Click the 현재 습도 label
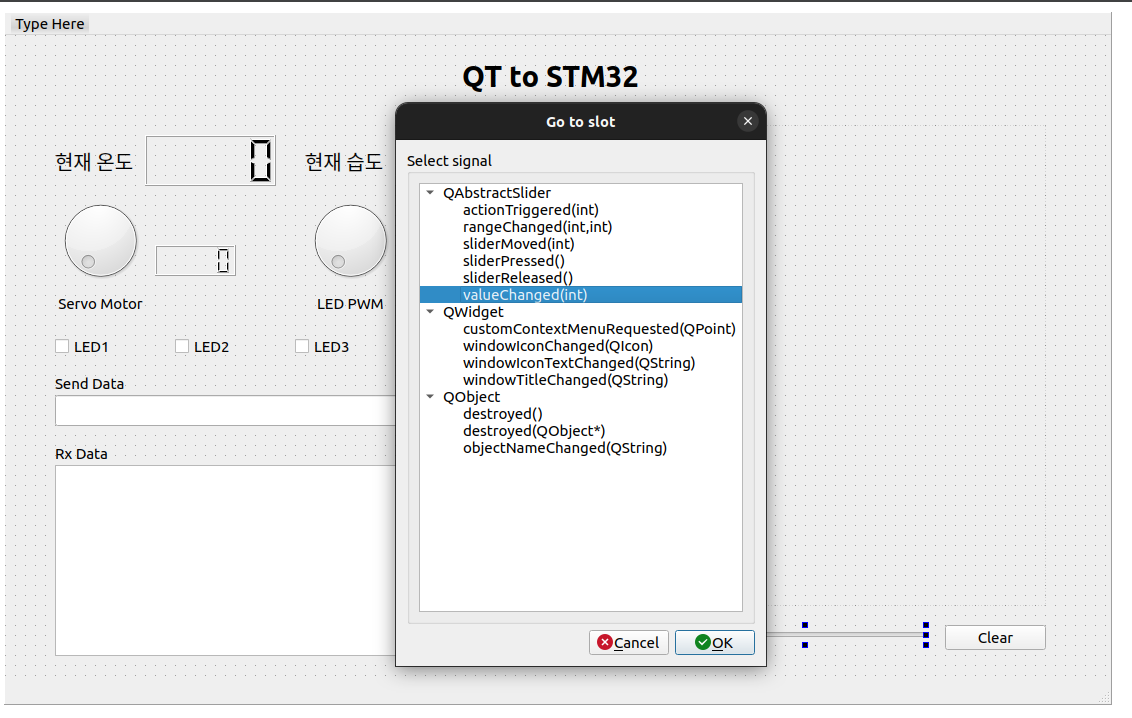The height and width of the screenshot is (718, 1132). click(344, 162)
